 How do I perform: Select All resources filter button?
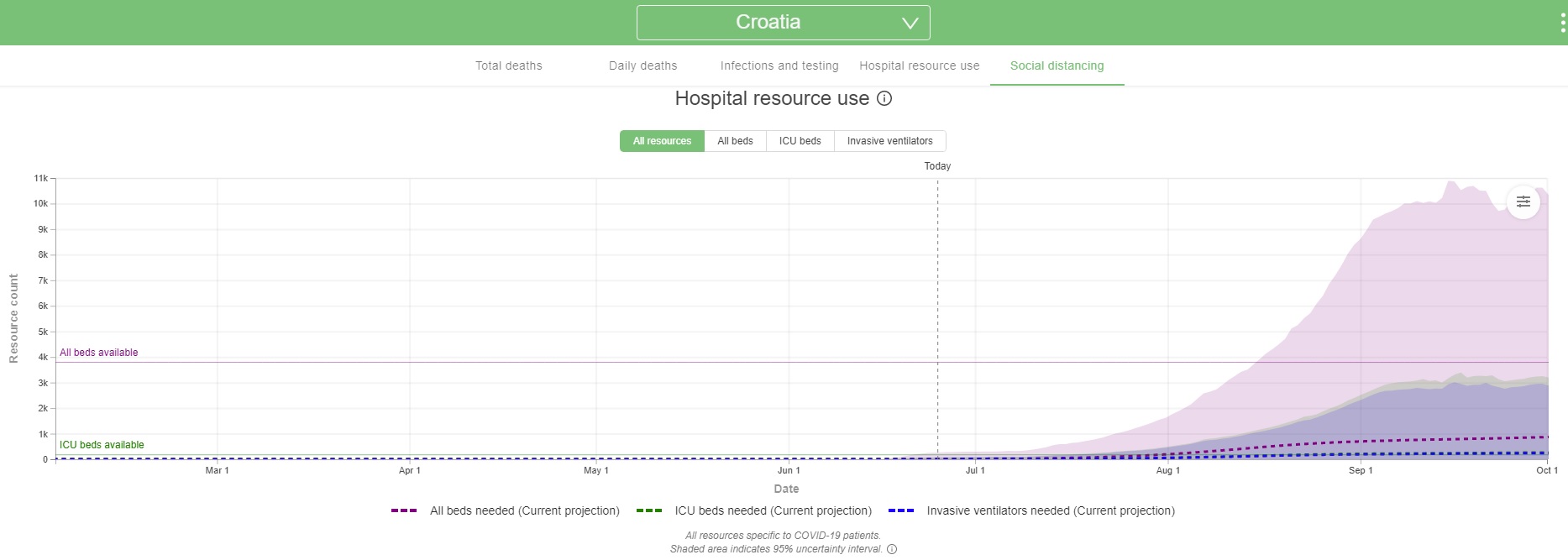click(662, 141)
